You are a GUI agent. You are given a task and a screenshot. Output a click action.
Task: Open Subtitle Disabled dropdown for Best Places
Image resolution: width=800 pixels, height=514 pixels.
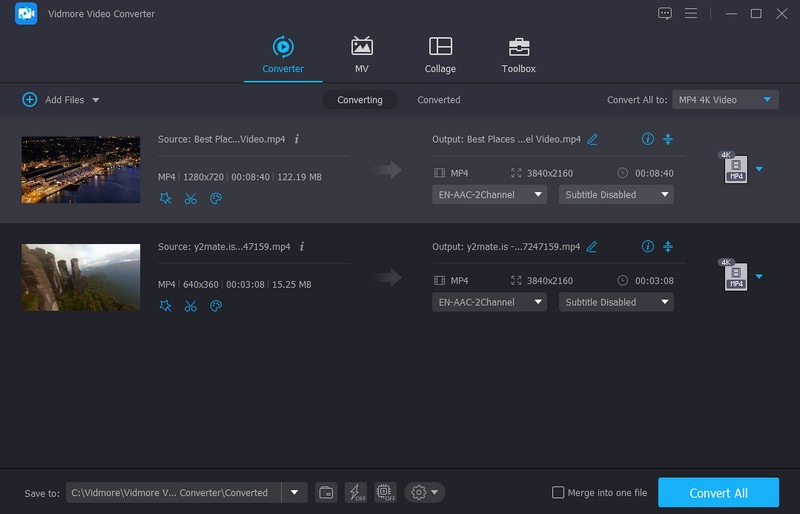coord(616,194)
